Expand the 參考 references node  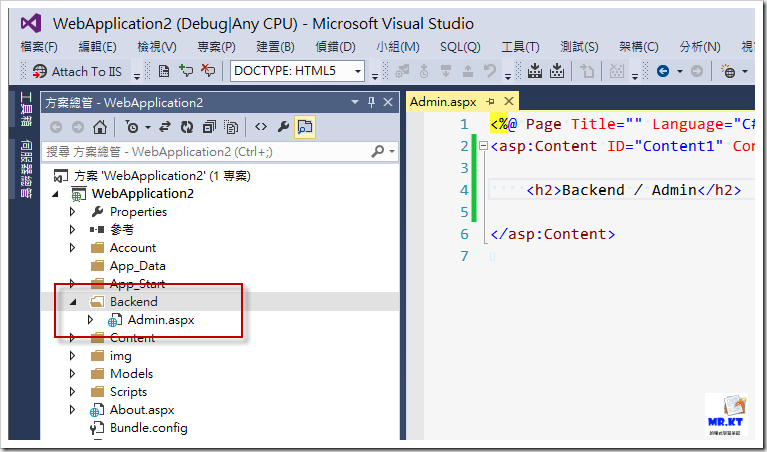click(72, 229)
